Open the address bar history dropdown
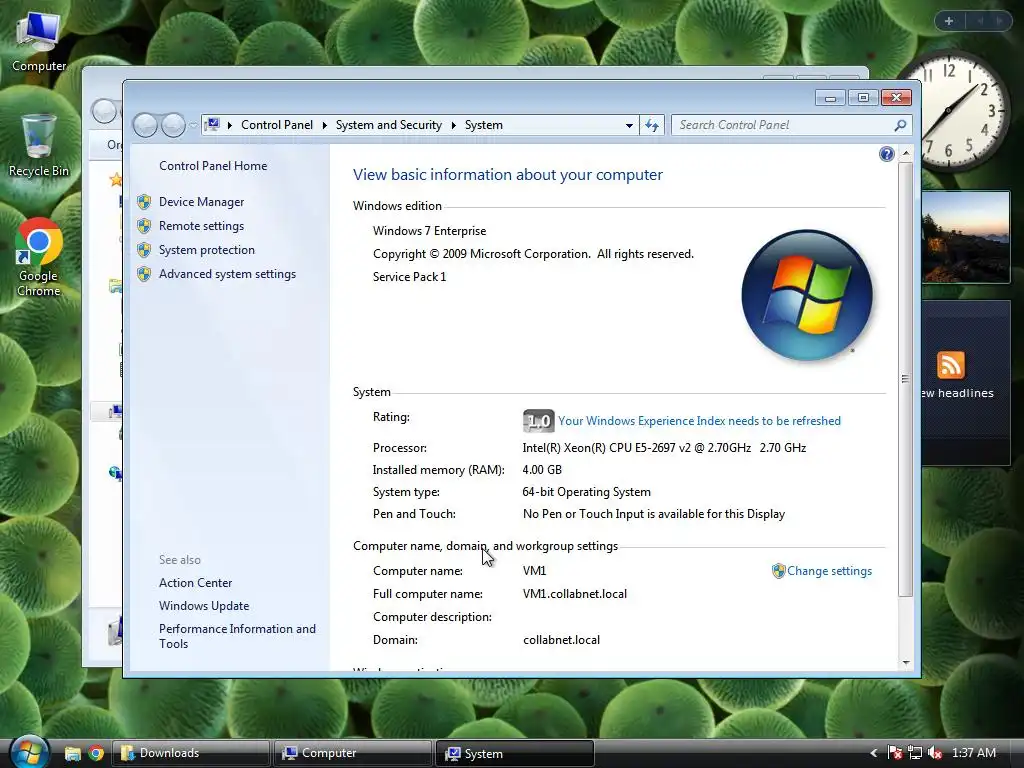The height and width of the screenshot is (768, 1024). [x=629, y=125]
